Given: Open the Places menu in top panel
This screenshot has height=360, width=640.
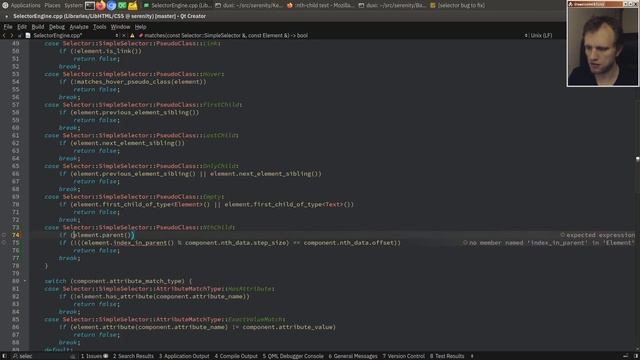Looking at the screenshot, I should point(52,5).
